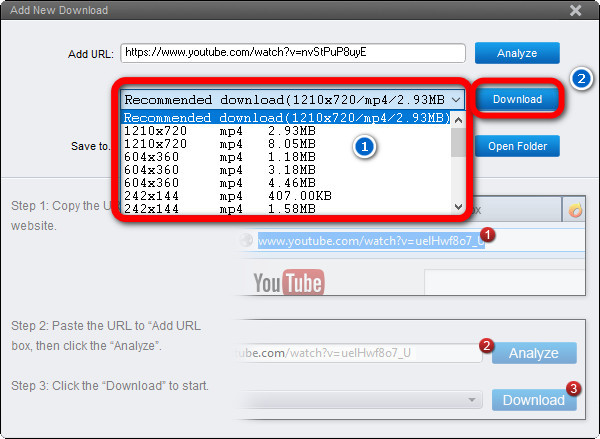Image resolution: width=600 pixels, height=439 pixels.
Task: Choose 242x144 mp4 1.58MB option
Action: click(286, 209)
